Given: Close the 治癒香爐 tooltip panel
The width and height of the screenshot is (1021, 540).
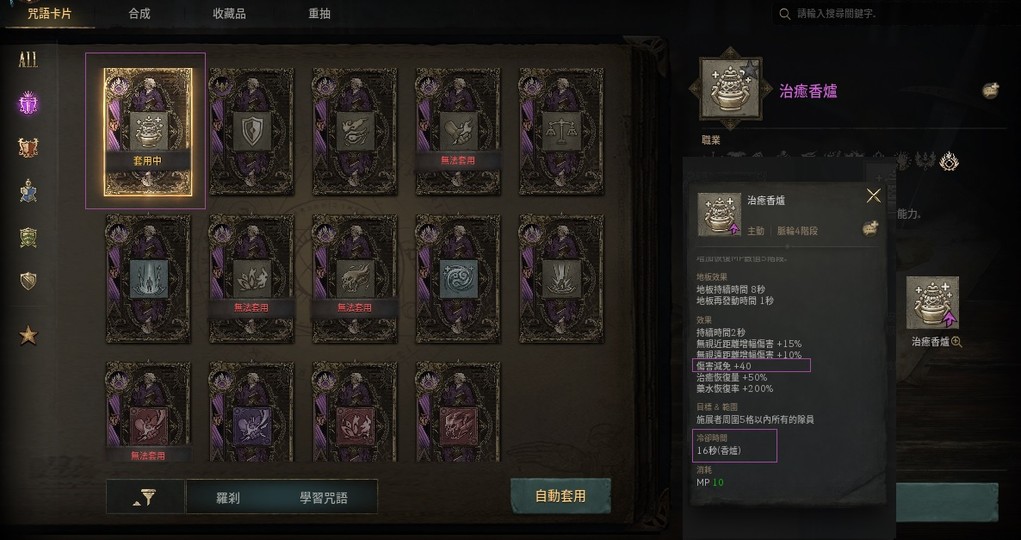Looking at the screenshot, I should (874, 195).
